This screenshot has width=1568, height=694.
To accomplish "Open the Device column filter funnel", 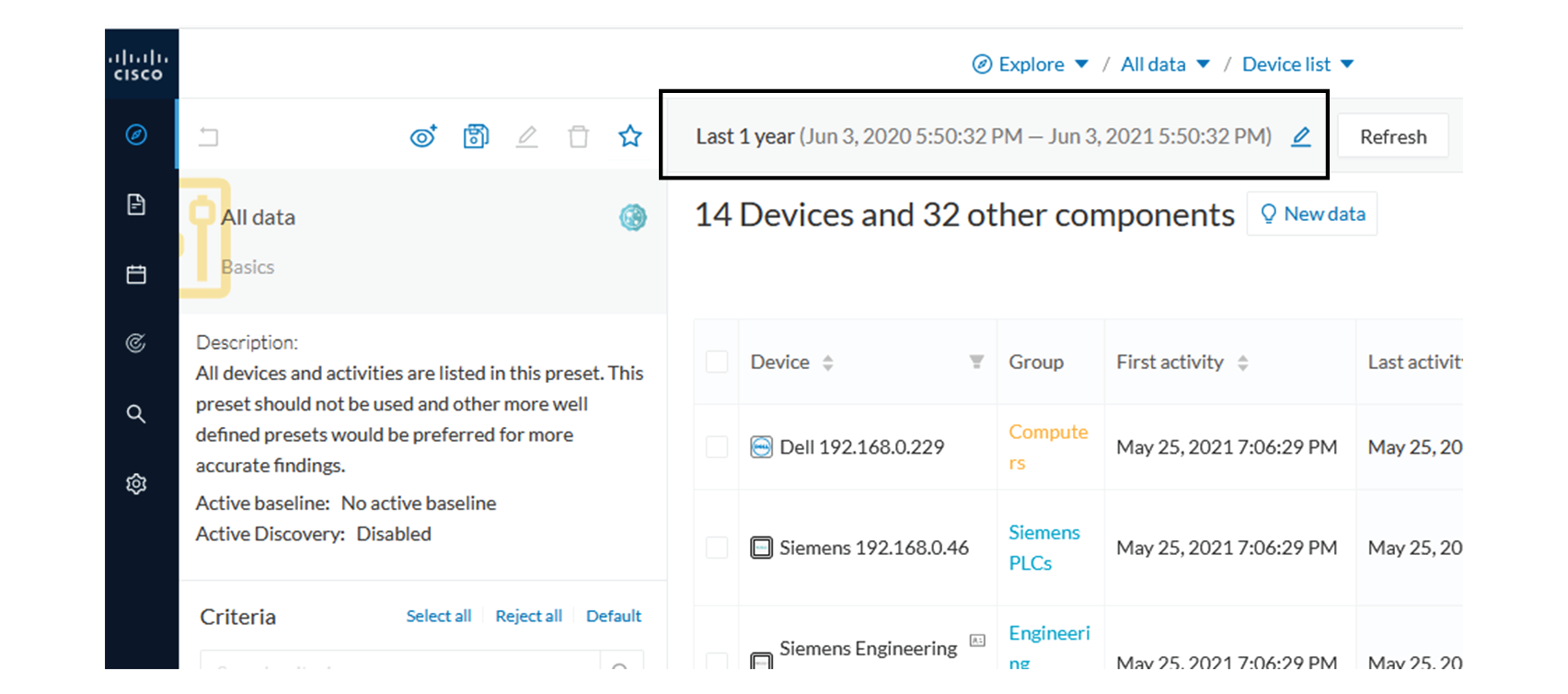I will click(x=976, y=362).
